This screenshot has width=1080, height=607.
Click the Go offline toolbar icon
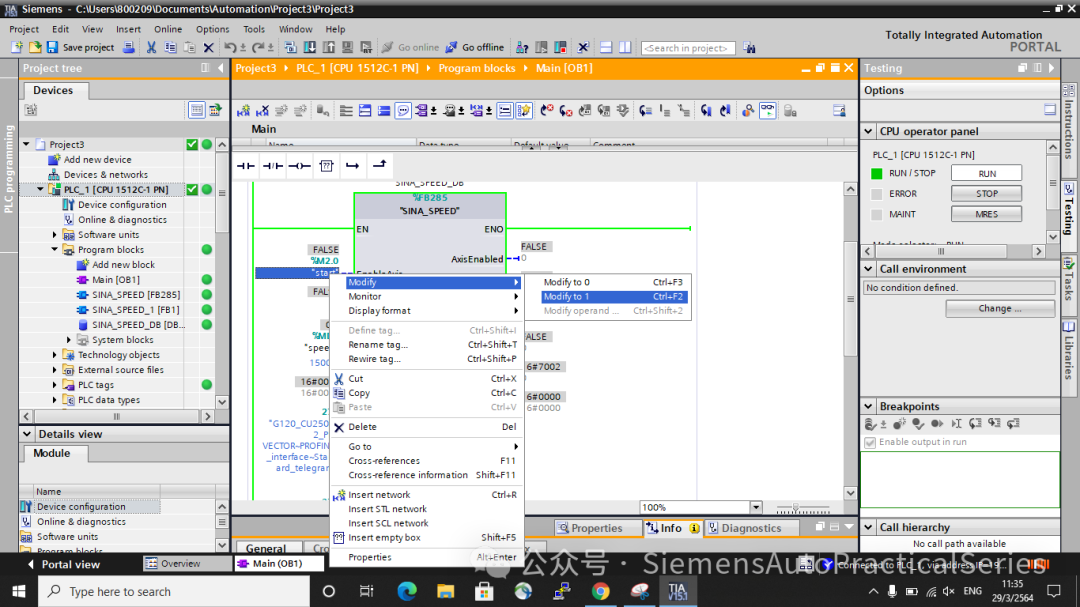click(451, 47)
